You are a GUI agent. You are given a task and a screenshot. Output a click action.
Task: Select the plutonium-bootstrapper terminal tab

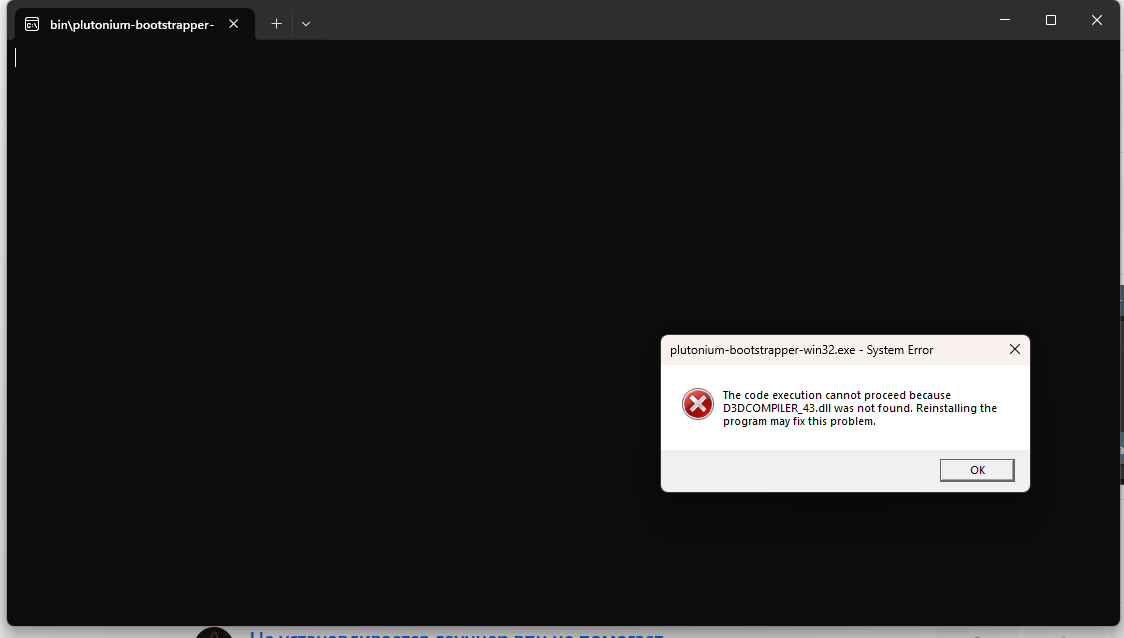pos(135,24)
